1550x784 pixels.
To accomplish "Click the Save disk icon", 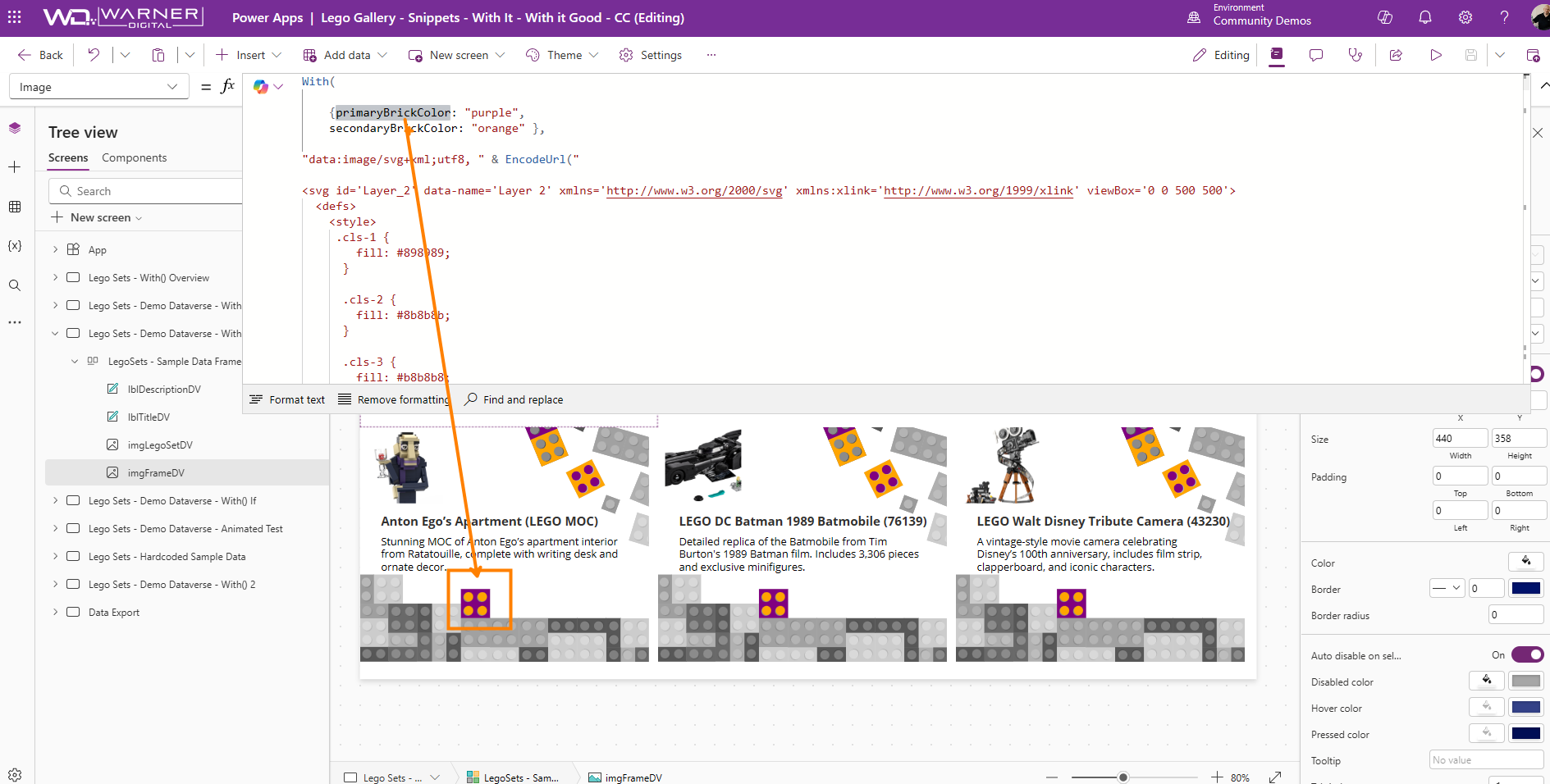I will (1471, 55).
